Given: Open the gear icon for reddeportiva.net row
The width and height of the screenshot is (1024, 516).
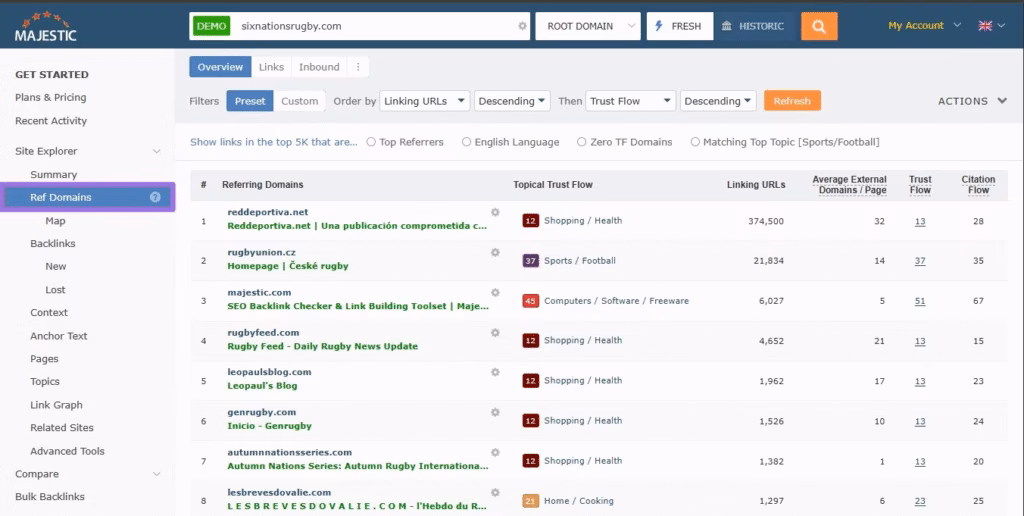Looking at the screenshot, I should coord(495,212).
